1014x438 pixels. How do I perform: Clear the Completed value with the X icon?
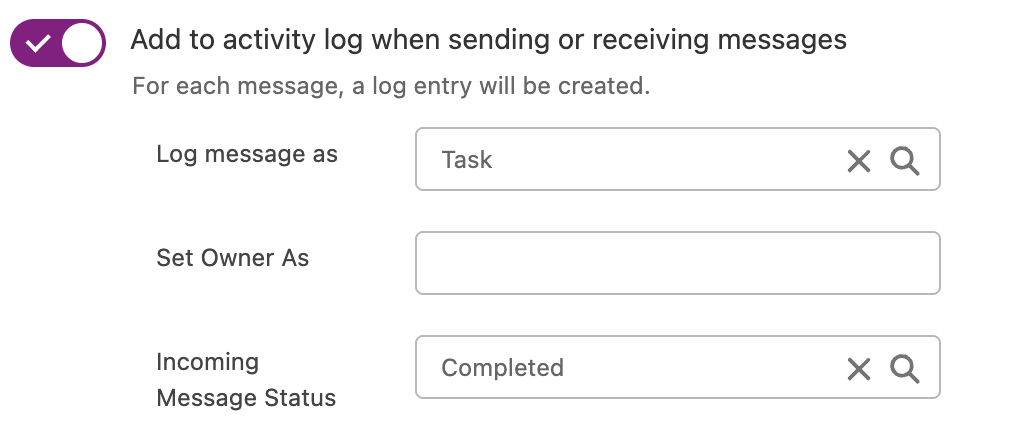(859, 369)
